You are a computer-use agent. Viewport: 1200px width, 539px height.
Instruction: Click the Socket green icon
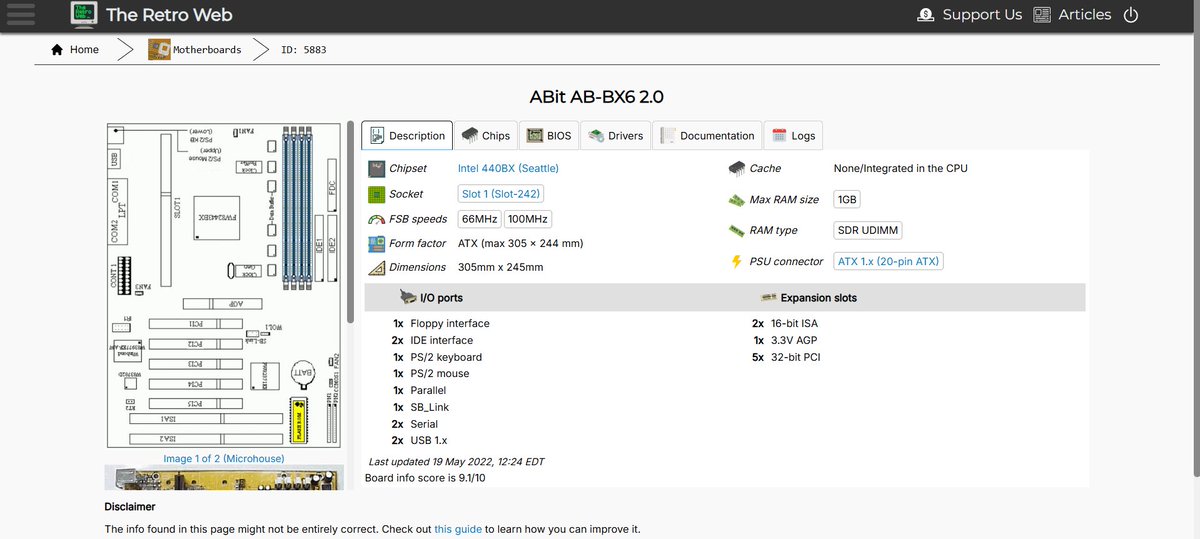point(376,194)
